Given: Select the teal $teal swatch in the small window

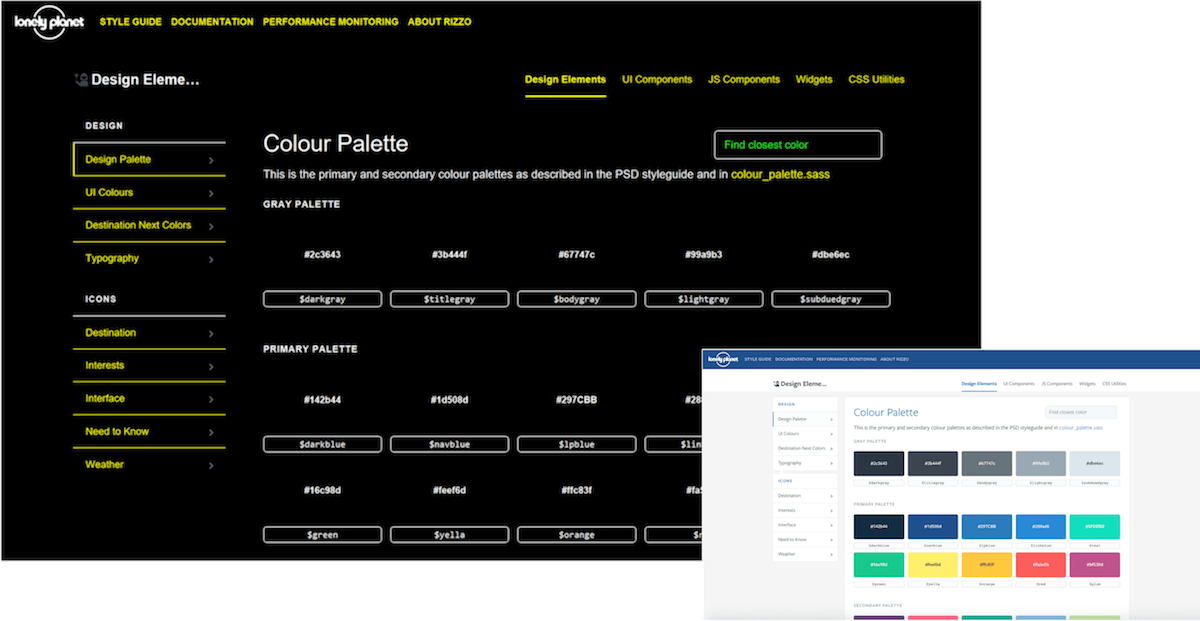Looking at the screenshot, I should (1094, 527).
